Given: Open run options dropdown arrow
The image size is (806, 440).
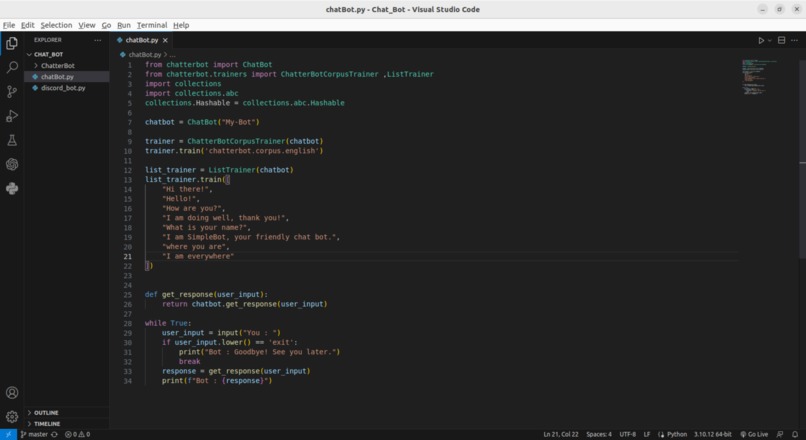Looking at the screenshot, I should (770, 41).
